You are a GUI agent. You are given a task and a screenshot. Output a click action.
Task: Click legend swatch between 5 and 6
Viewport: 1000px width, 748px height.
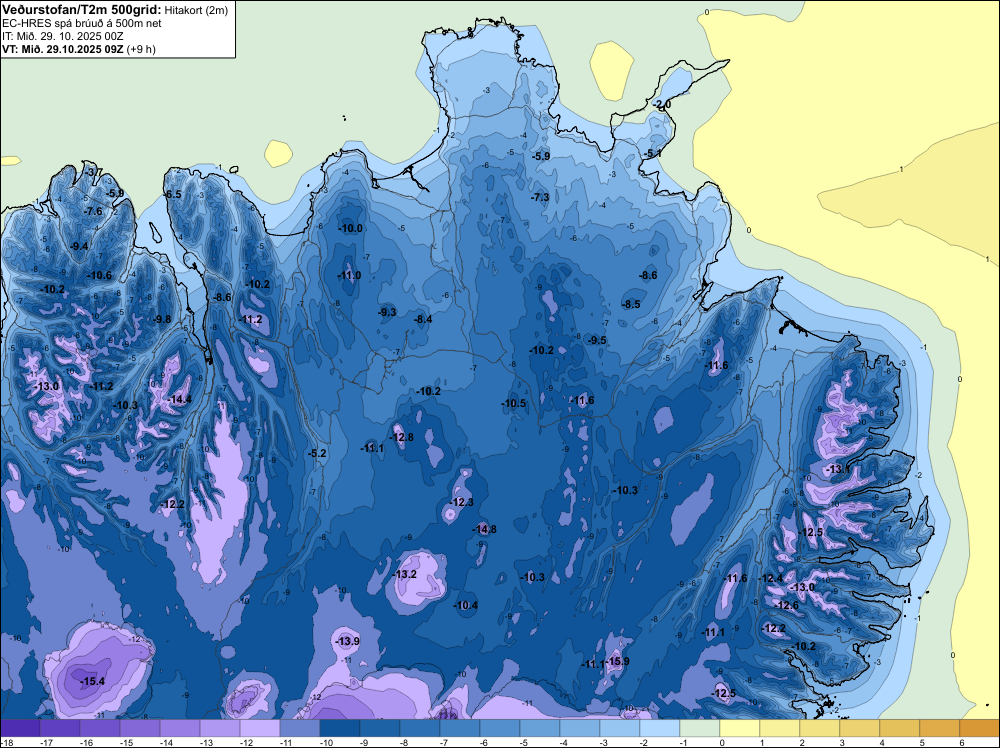[939, 728]
